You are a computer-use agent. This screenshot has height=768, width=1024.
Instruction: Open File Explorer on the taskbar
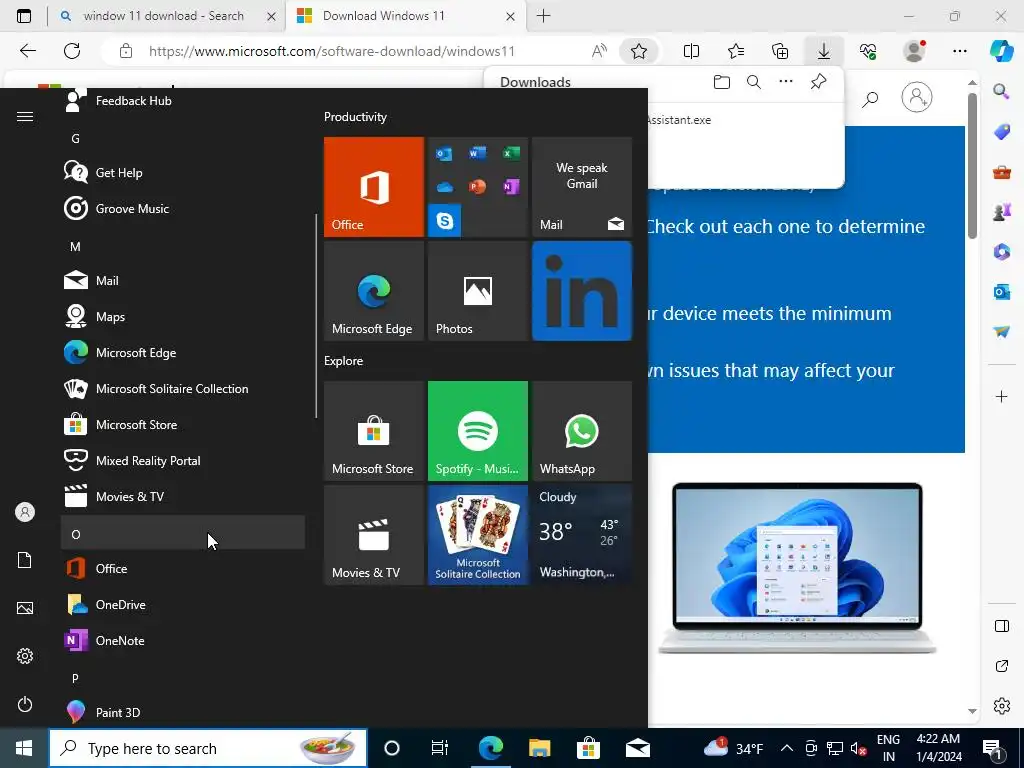coord(539,748)
